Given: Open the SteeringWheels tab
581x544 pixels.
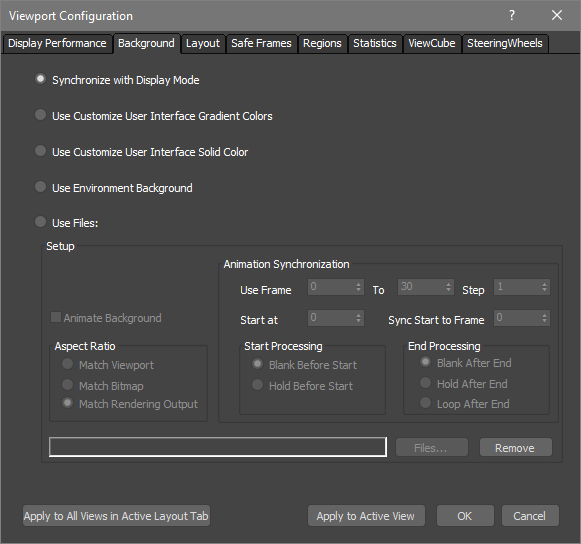Looking at the screenshot, I should click(x=505, y=43).
